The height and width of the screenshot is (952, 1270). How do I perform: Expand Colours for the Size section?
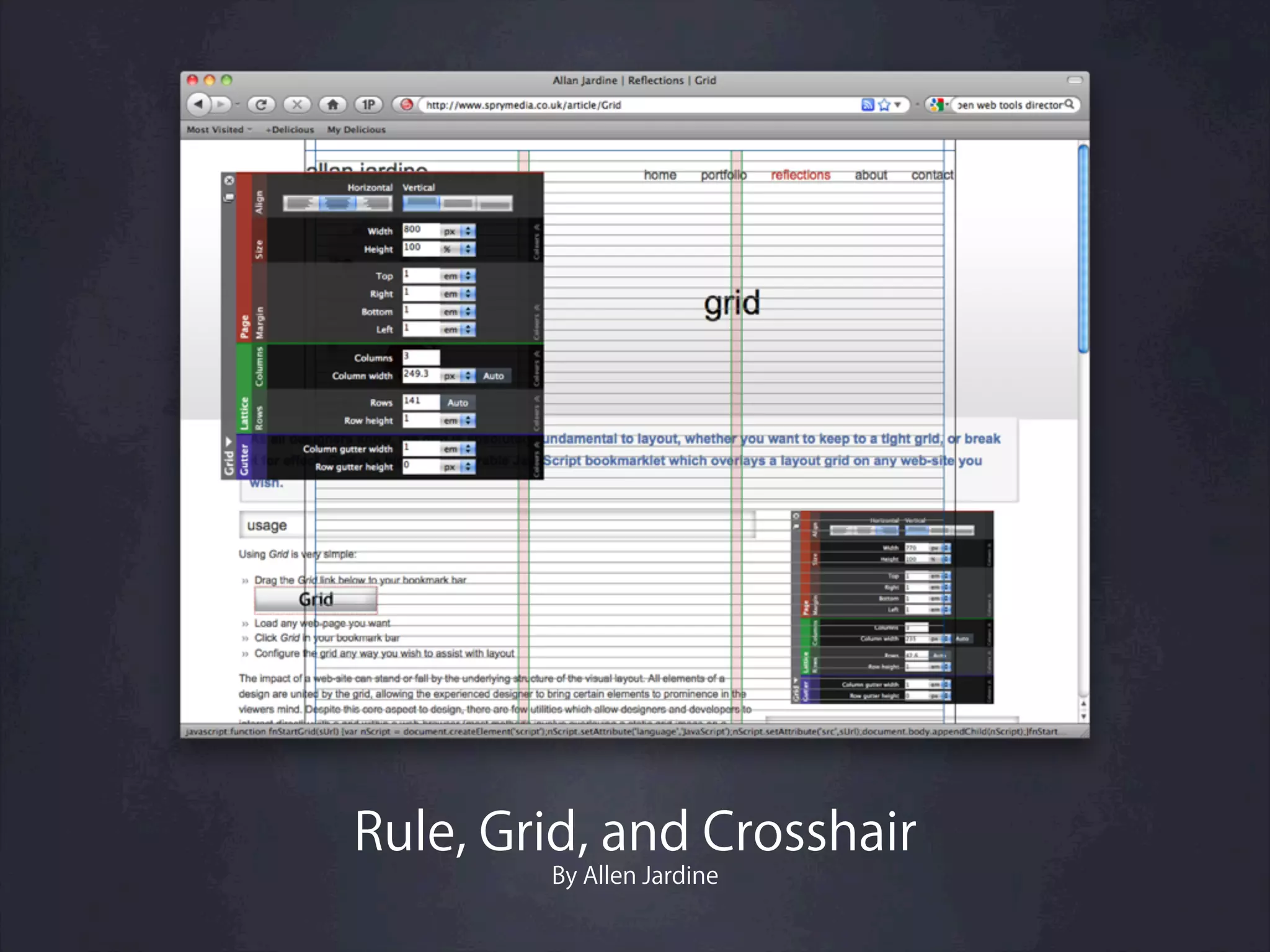[536, 240]
